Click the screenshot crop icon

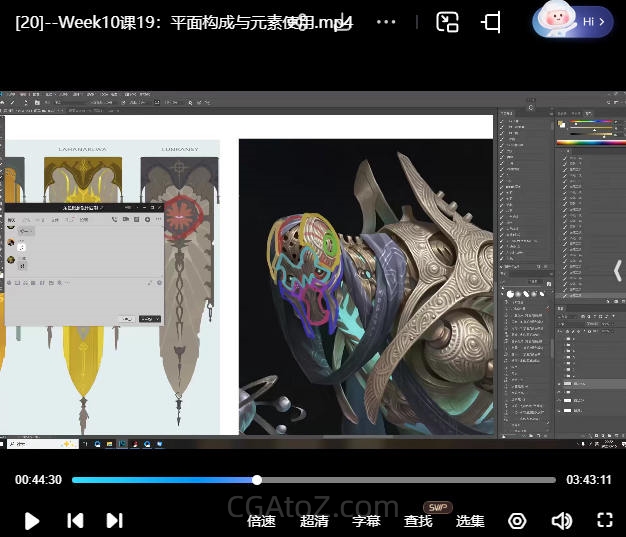491,22
